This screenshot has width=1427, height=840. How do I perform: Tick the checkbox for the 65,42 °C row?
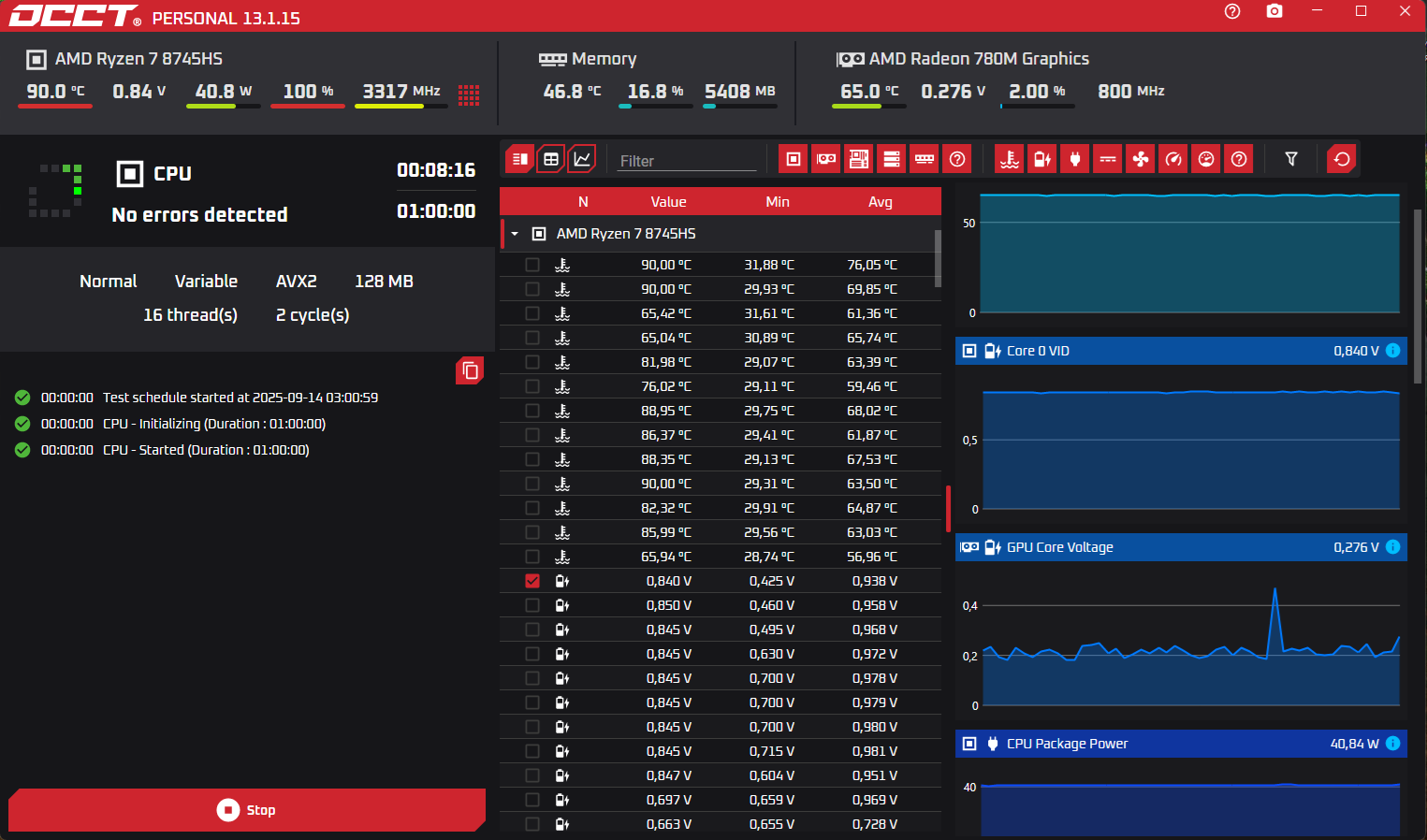click(532, 313)
